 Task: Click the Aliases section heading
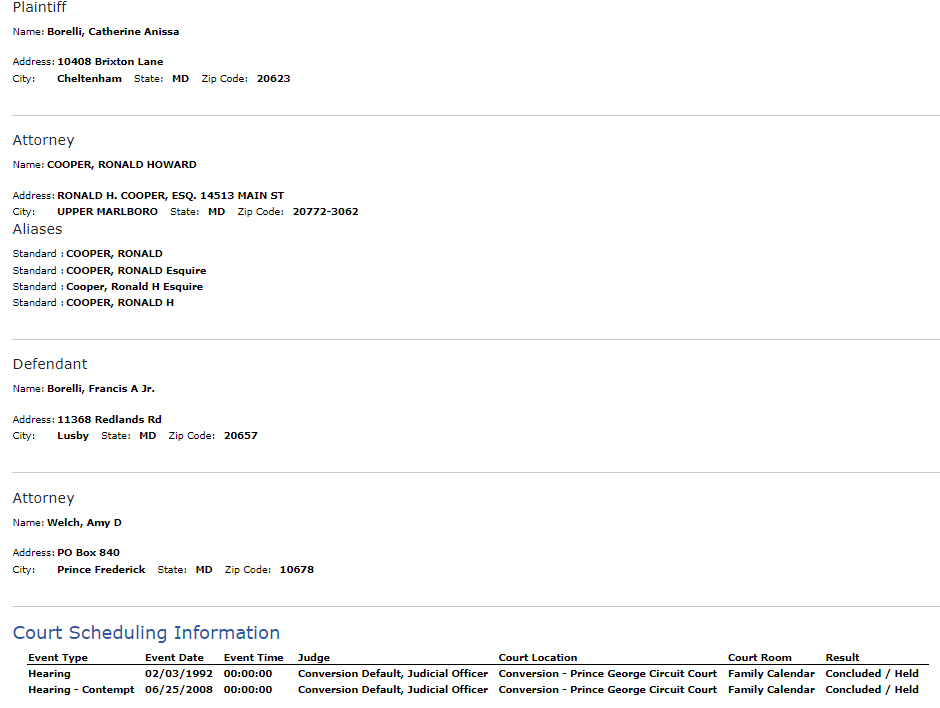pyautogui.click(x=37, y=229)
